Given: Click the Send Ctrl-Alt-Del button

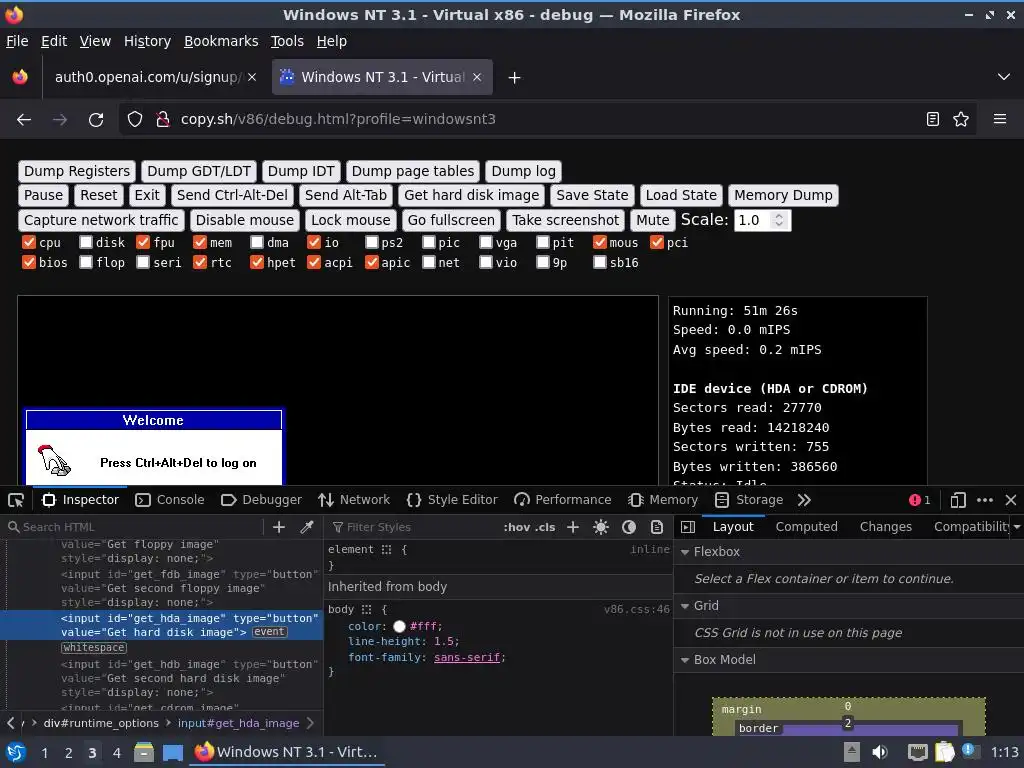Looking at the screenshot, I should click(232, 195).
